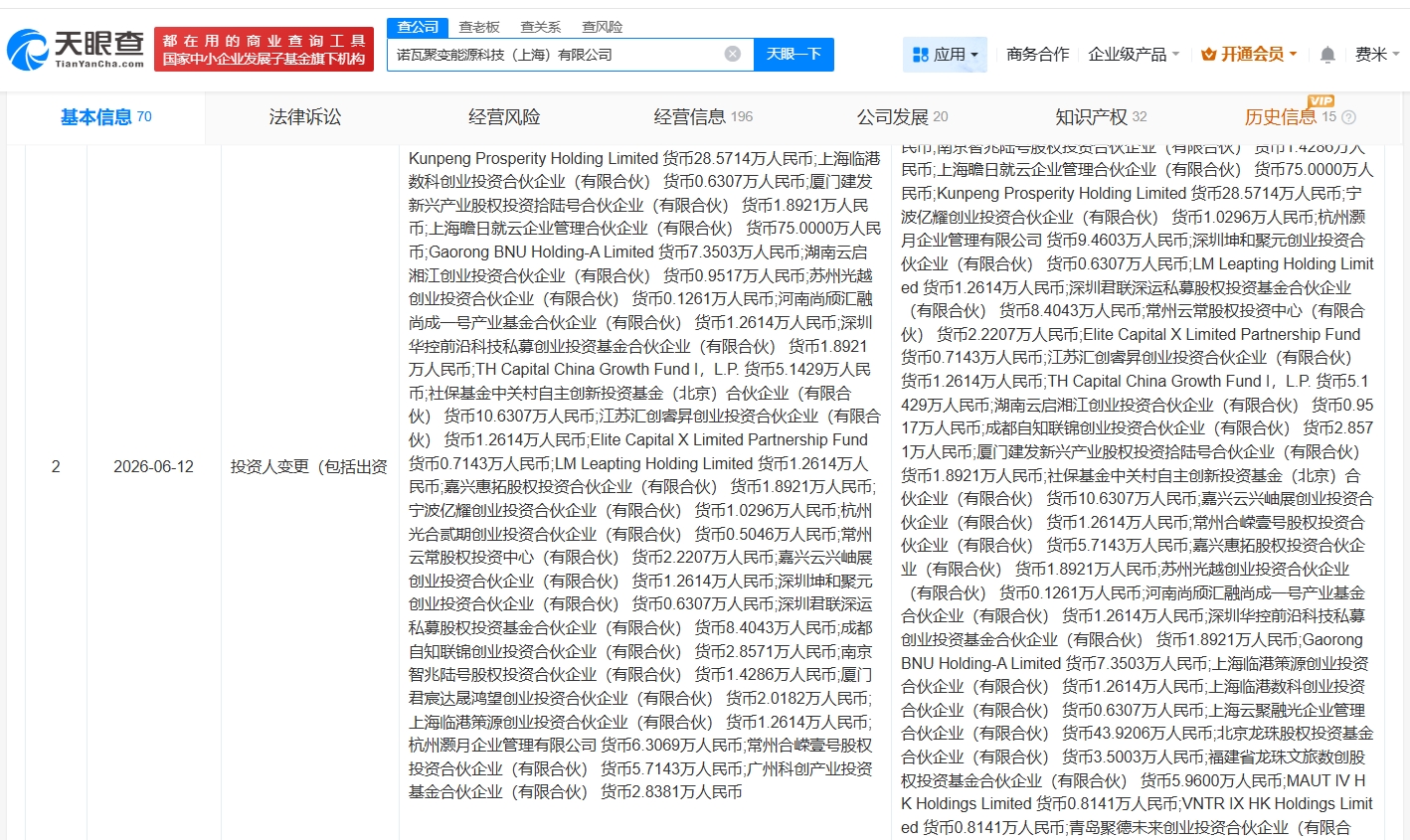Open the 商务合作 link
1410x840 pixels.
pos(1038,55)
